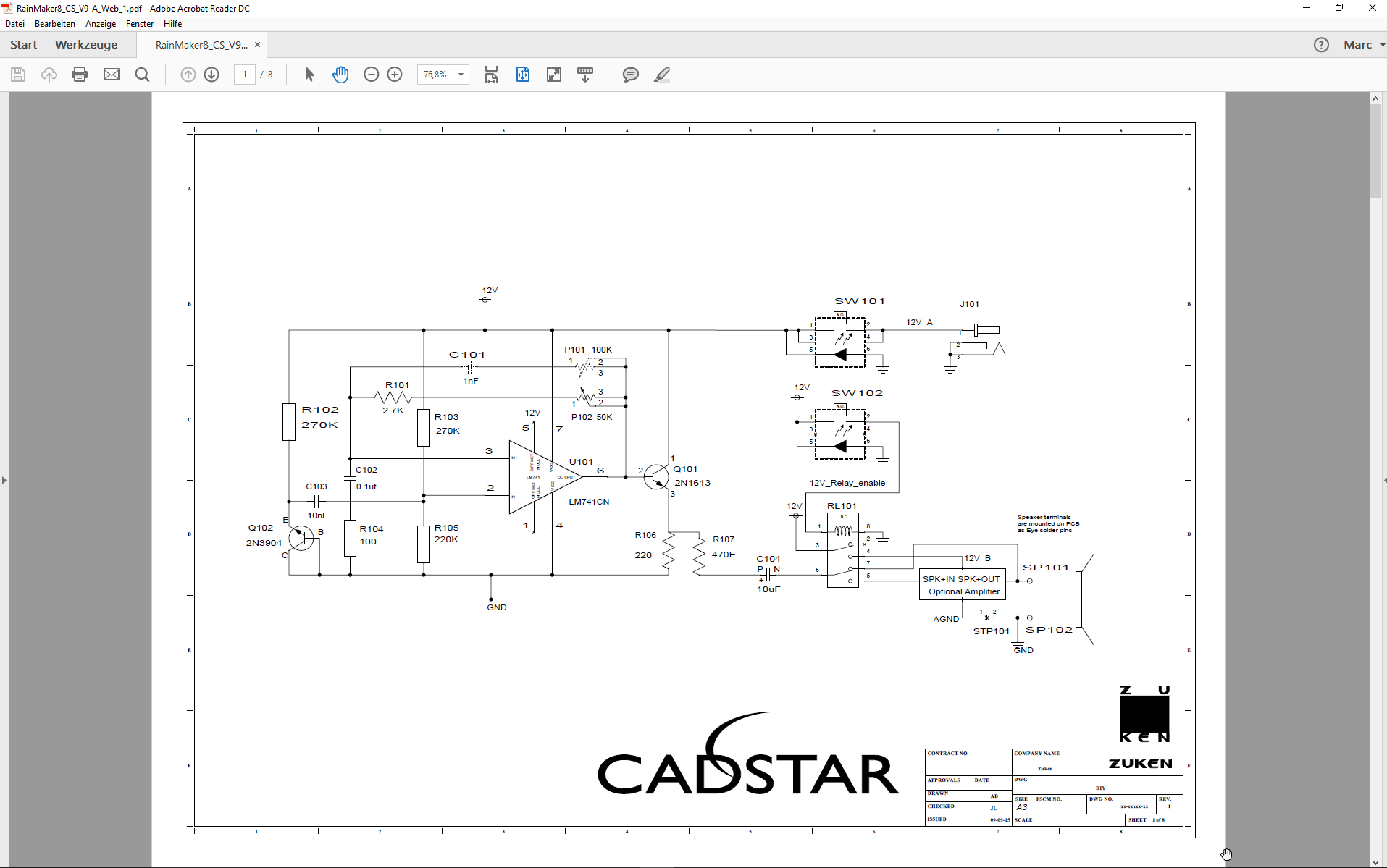Click the cloud upload icon
This screenshot has height=868, width=1387.
click(49, 75)
